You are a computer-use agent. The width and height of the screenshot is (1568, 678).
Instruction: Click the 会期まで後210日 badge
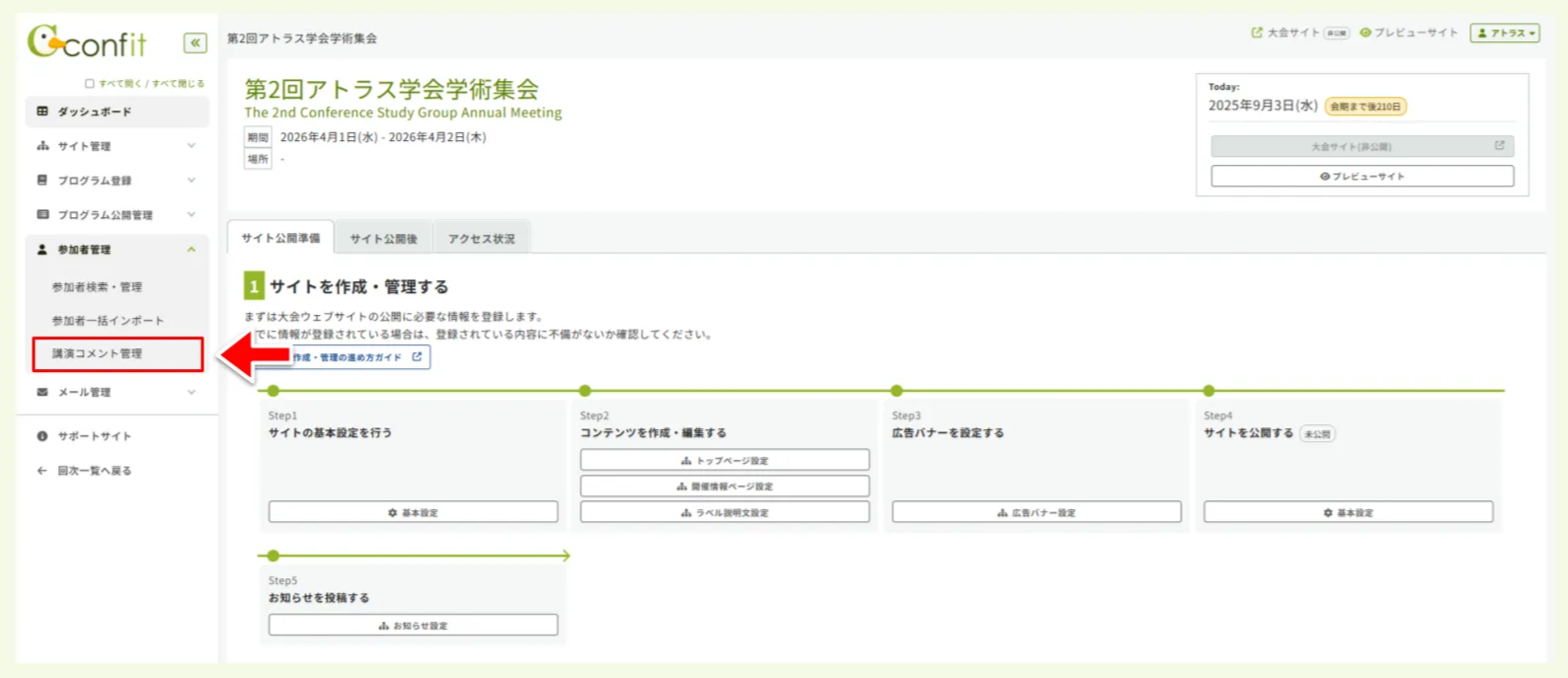pyautogui.click(x=1366, y=107)
